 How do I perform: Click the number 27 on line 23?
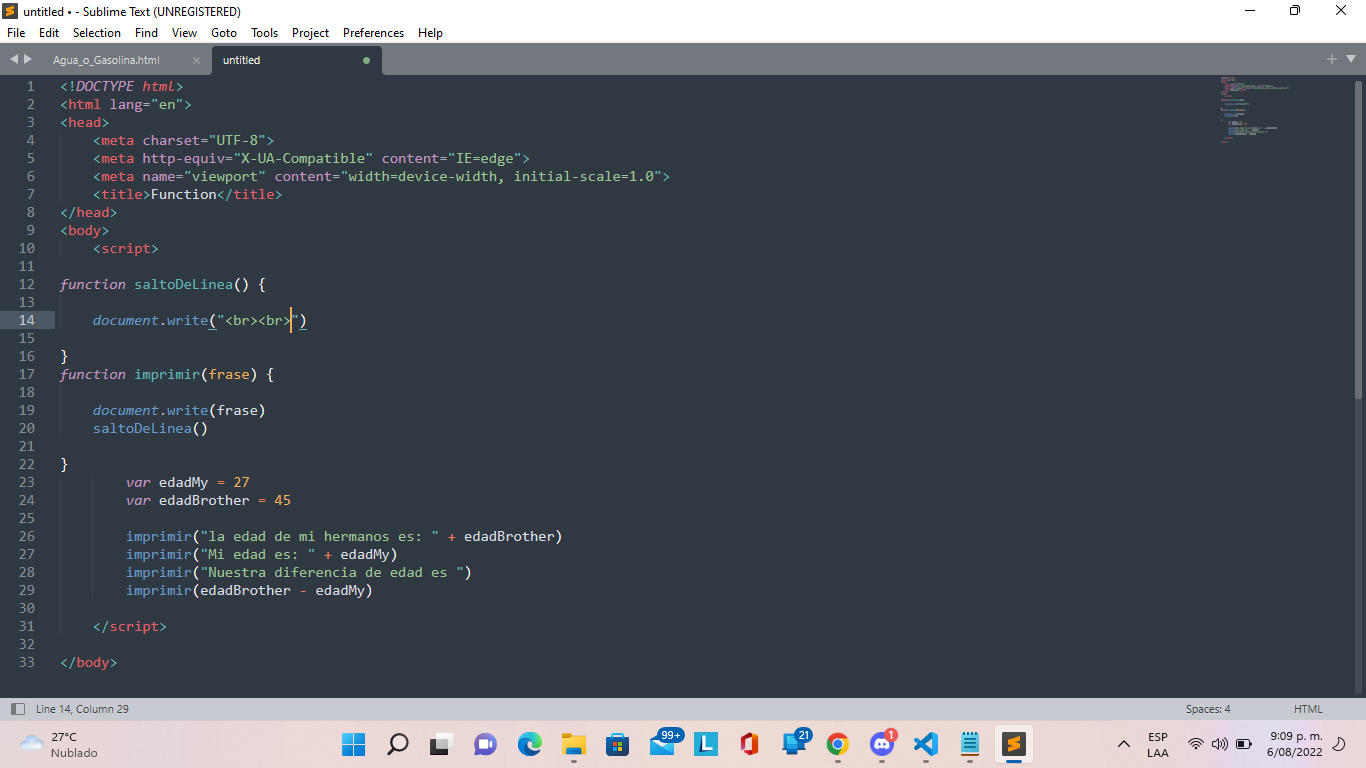pos(241,482)
